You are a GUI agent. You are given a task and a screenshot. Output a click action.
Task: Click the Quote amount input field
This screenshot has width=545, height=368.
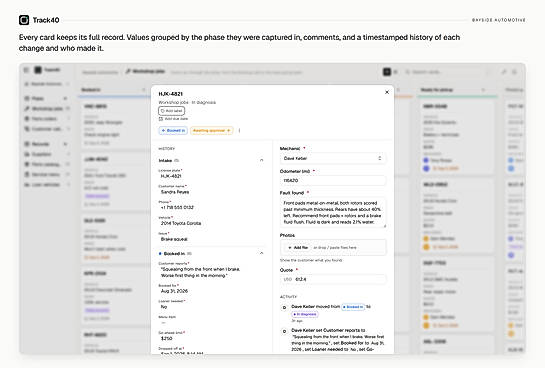(x=333, y=279)
